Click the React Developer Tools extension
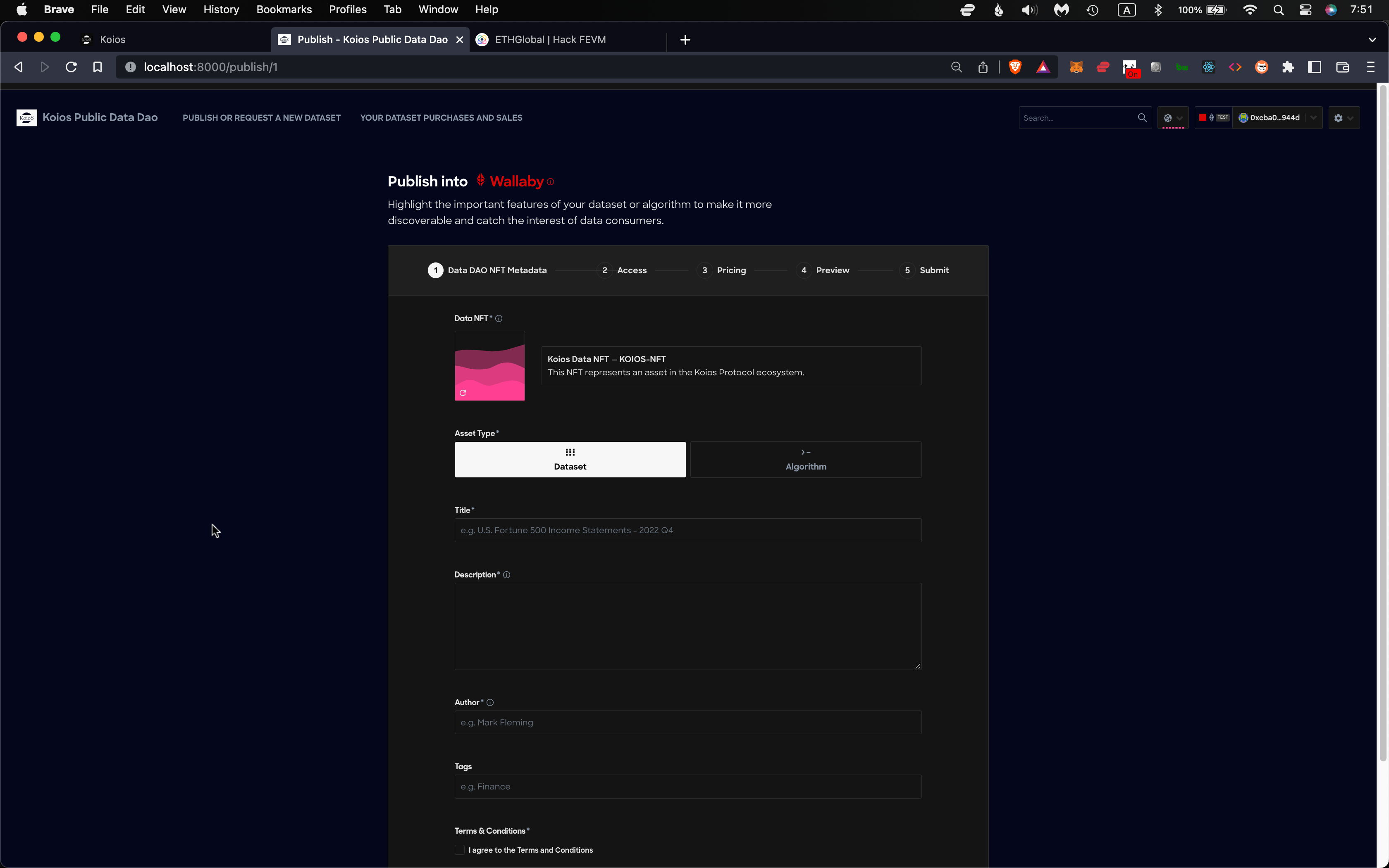This screenshot has width=1389, height=868. pyautogui.click(x=1208, y=67)
